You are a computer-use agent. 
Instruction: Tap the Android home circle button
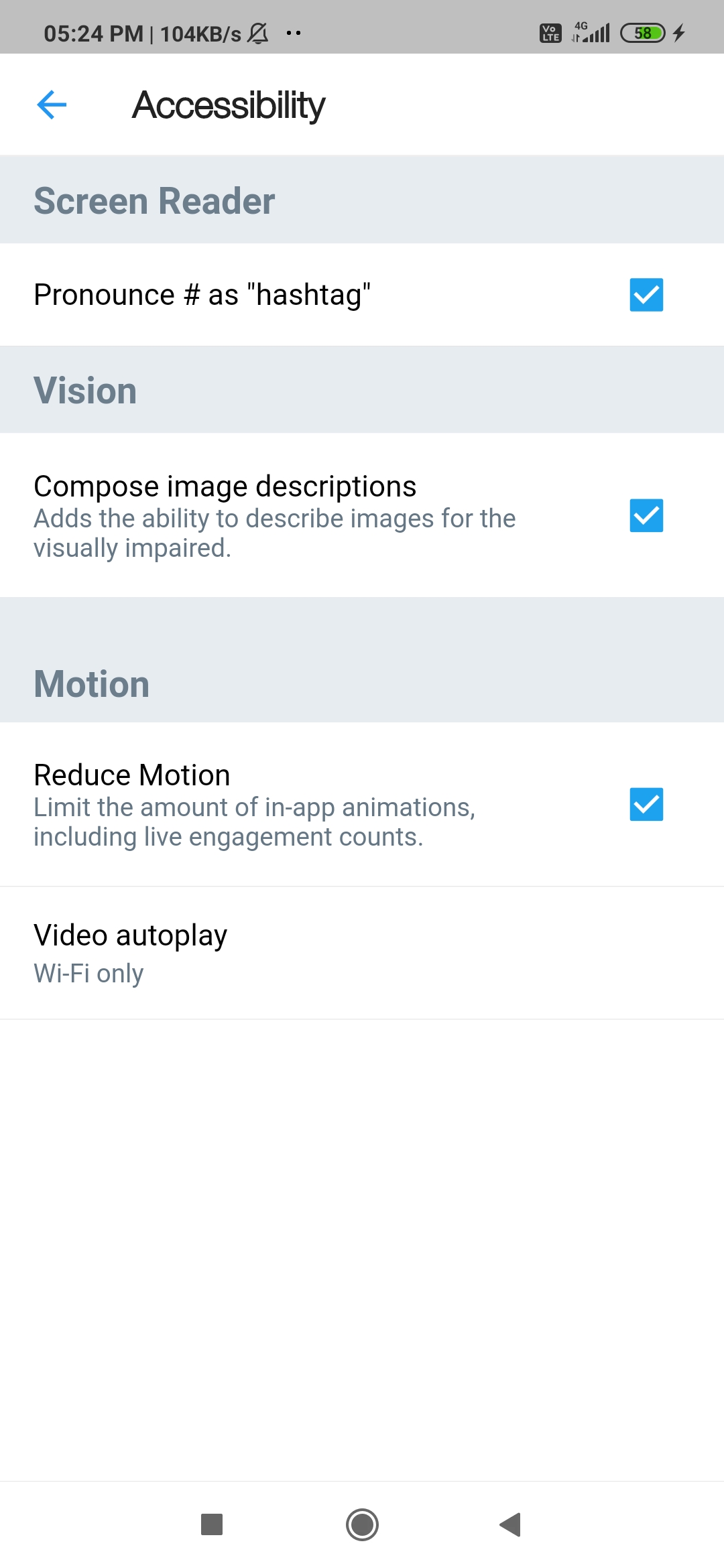coord(362,1524)
